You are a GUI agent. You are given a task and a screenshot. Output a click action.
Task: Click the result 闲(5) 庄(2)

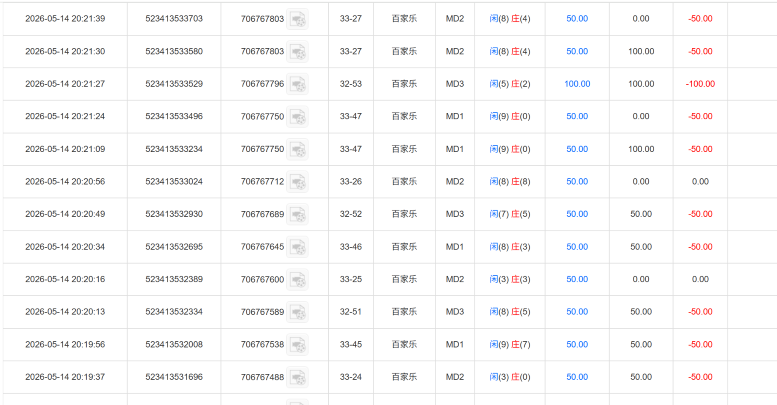[x=510, y=84]
